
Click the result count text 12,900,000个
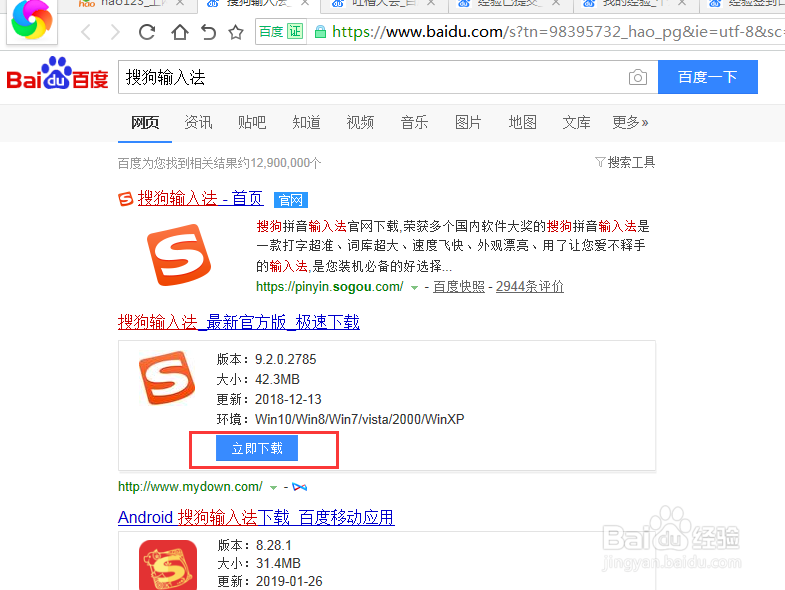tap(285, 163)
